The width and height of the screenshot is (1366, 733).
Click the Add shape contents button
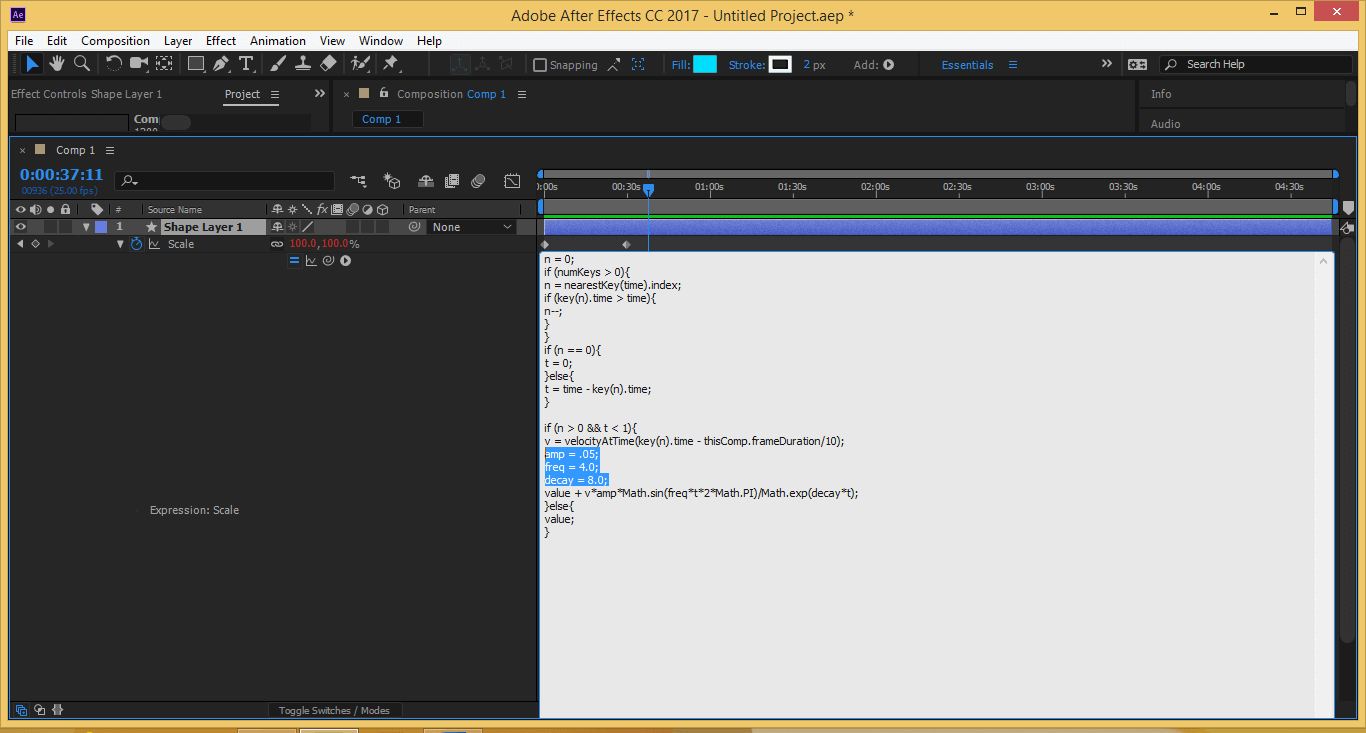(888, 65)
